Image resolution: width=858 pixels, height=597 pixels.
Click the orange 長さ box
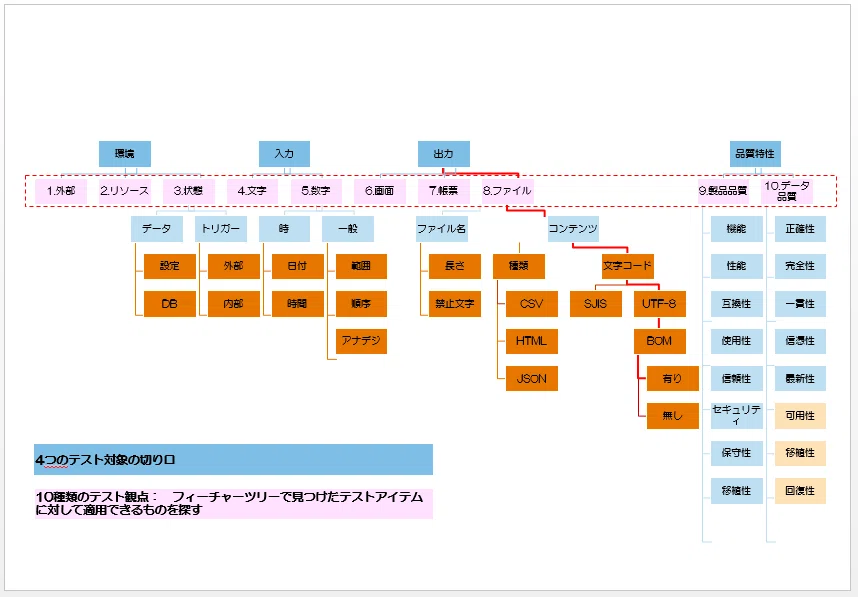point(455,266)
